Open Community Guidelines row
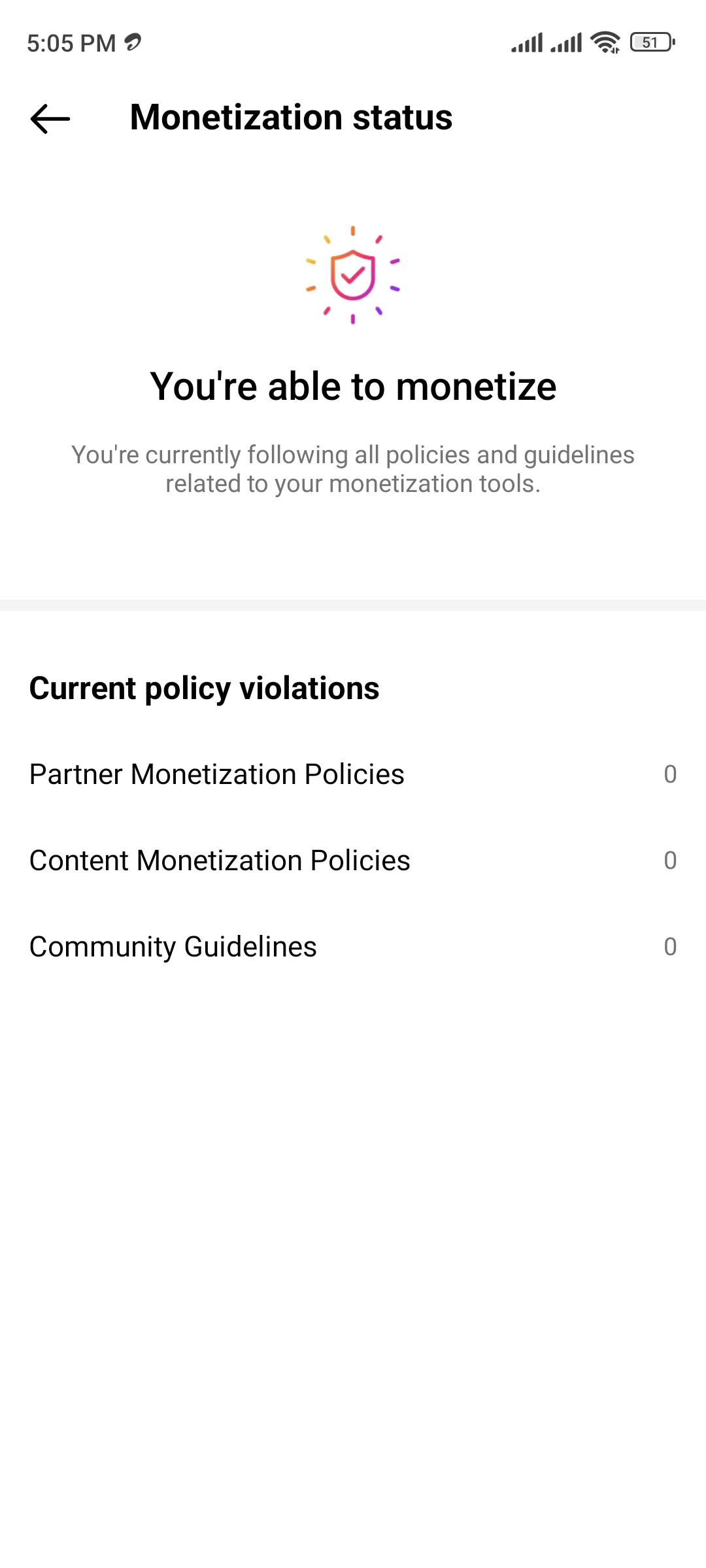Screen dimensions: 706x1568 click(x=173, y=947)
